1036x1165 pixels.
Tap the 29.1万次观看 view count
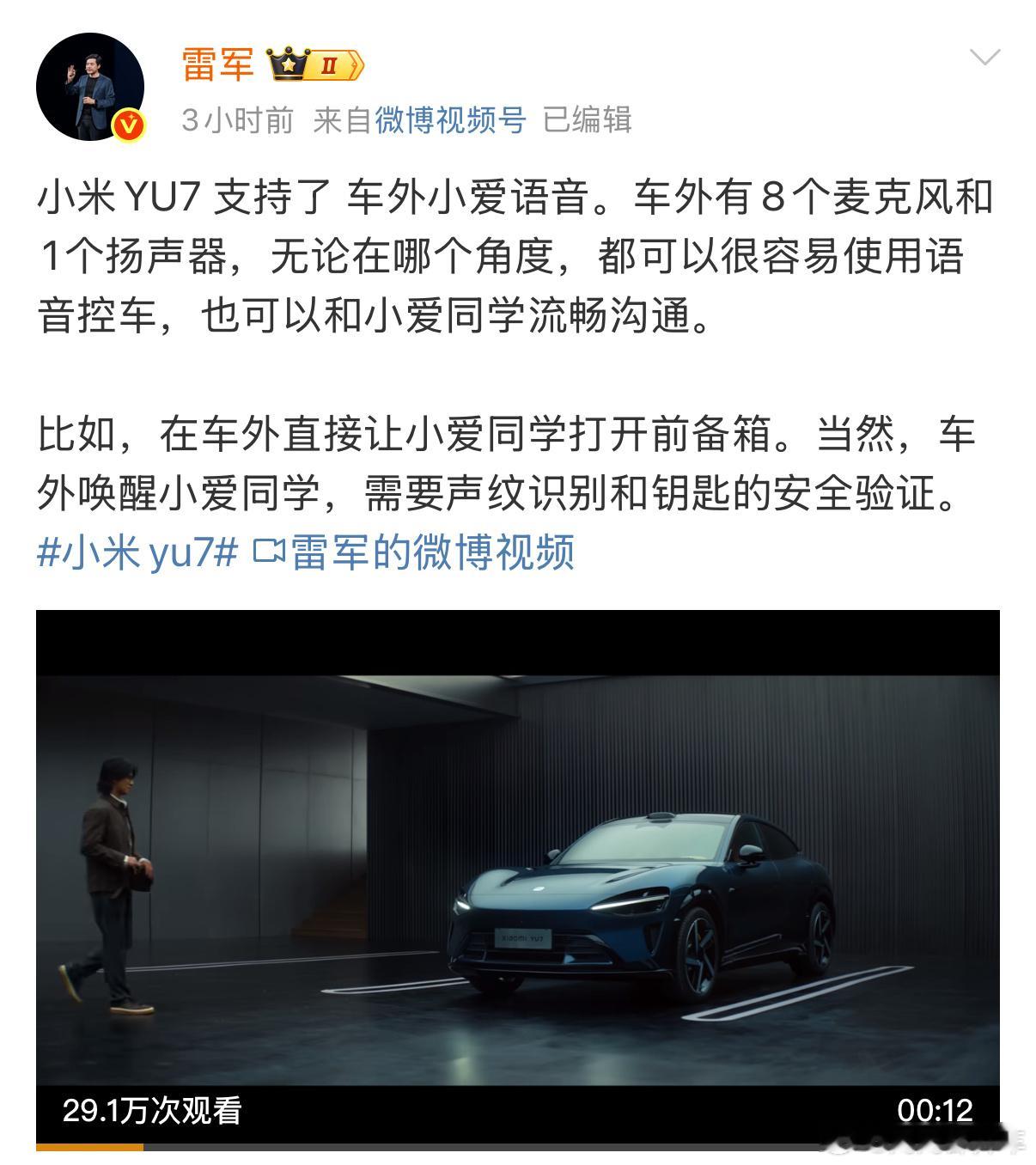pyautogui.click(x=152, y=1110)
